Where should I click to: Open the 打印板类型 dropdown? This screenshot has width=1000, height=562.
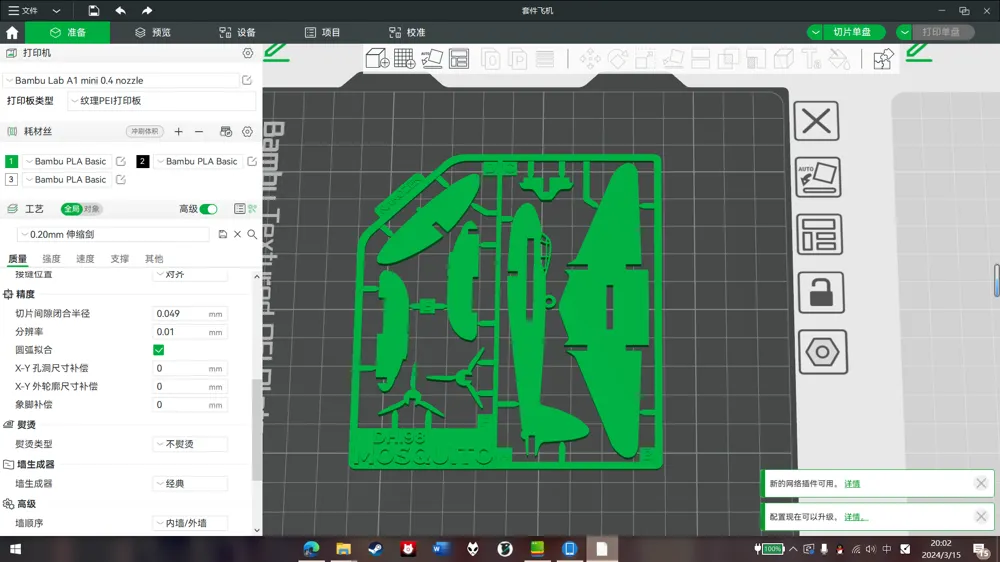click(161, 101)
